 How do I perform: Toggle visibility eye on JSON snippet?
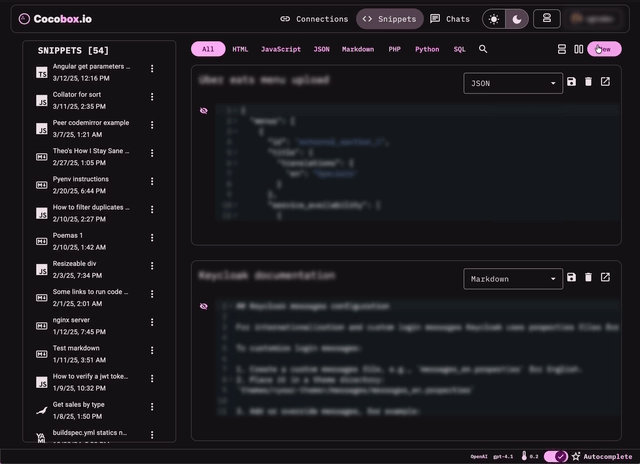(x=204, y=111)
